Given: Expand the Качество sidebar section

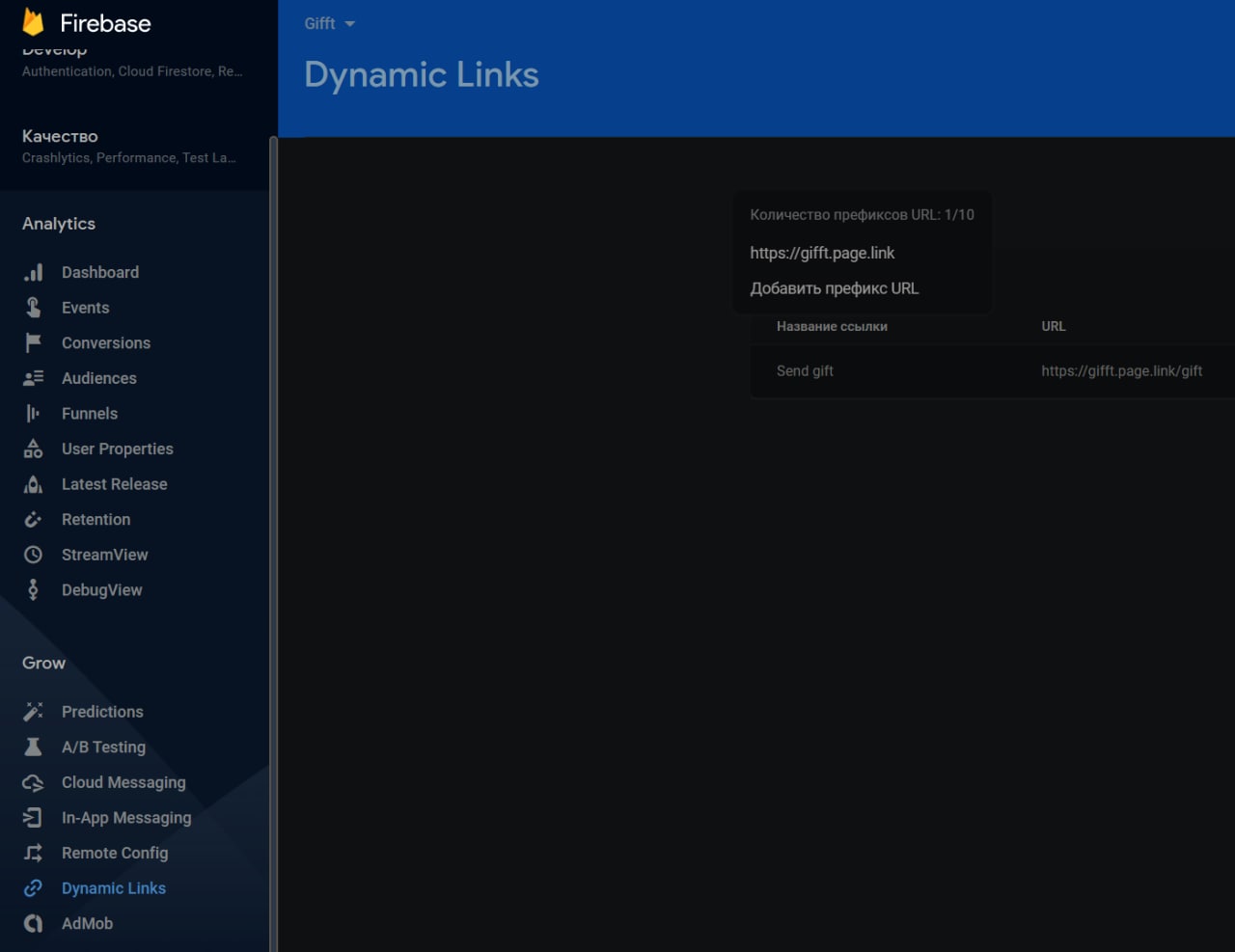Looking at the screenshot, I should pos(135,146).
